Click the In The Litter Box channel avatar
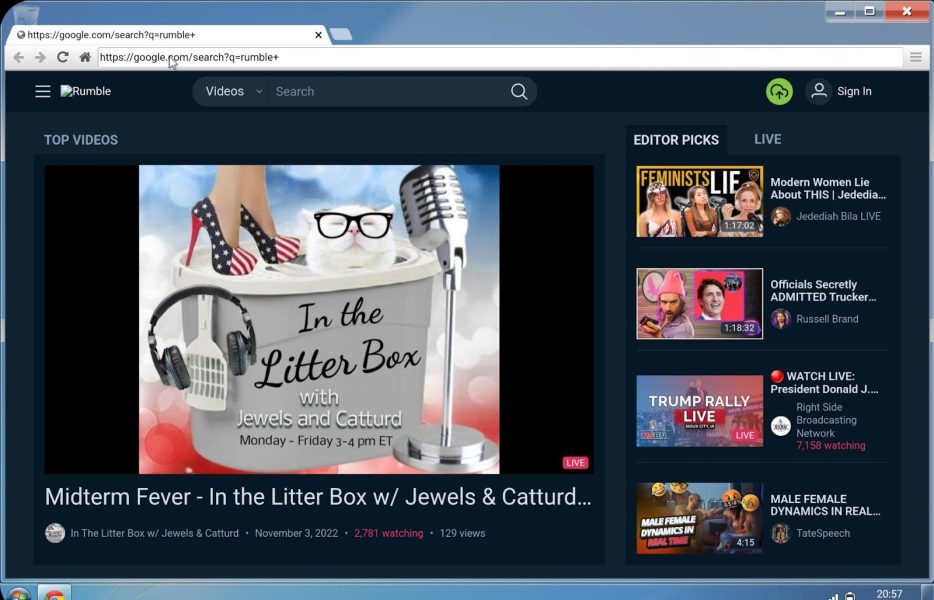The image size is (934, 600). 55,533
